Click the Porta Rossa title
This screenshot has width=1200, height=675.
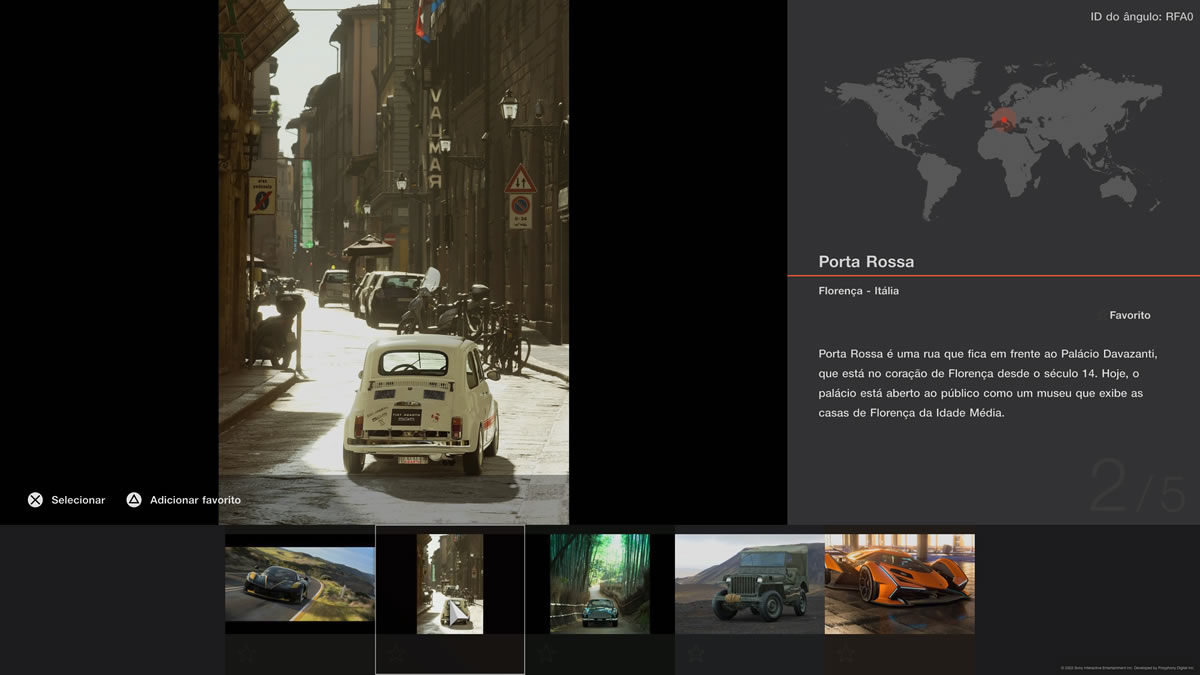866,262
